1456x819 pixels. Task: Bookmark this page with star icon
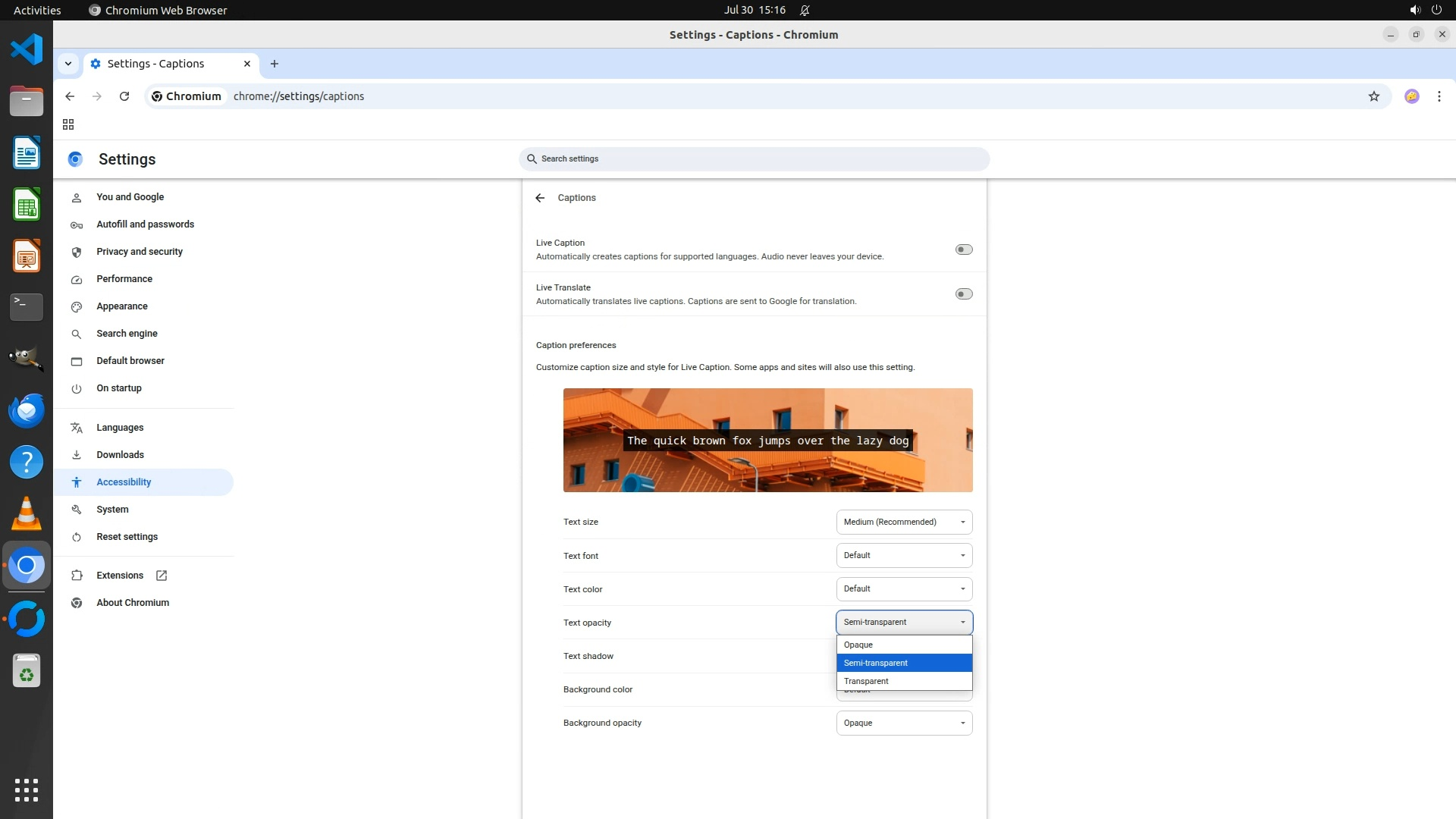pyautogui.click(x=1373, y=96)
